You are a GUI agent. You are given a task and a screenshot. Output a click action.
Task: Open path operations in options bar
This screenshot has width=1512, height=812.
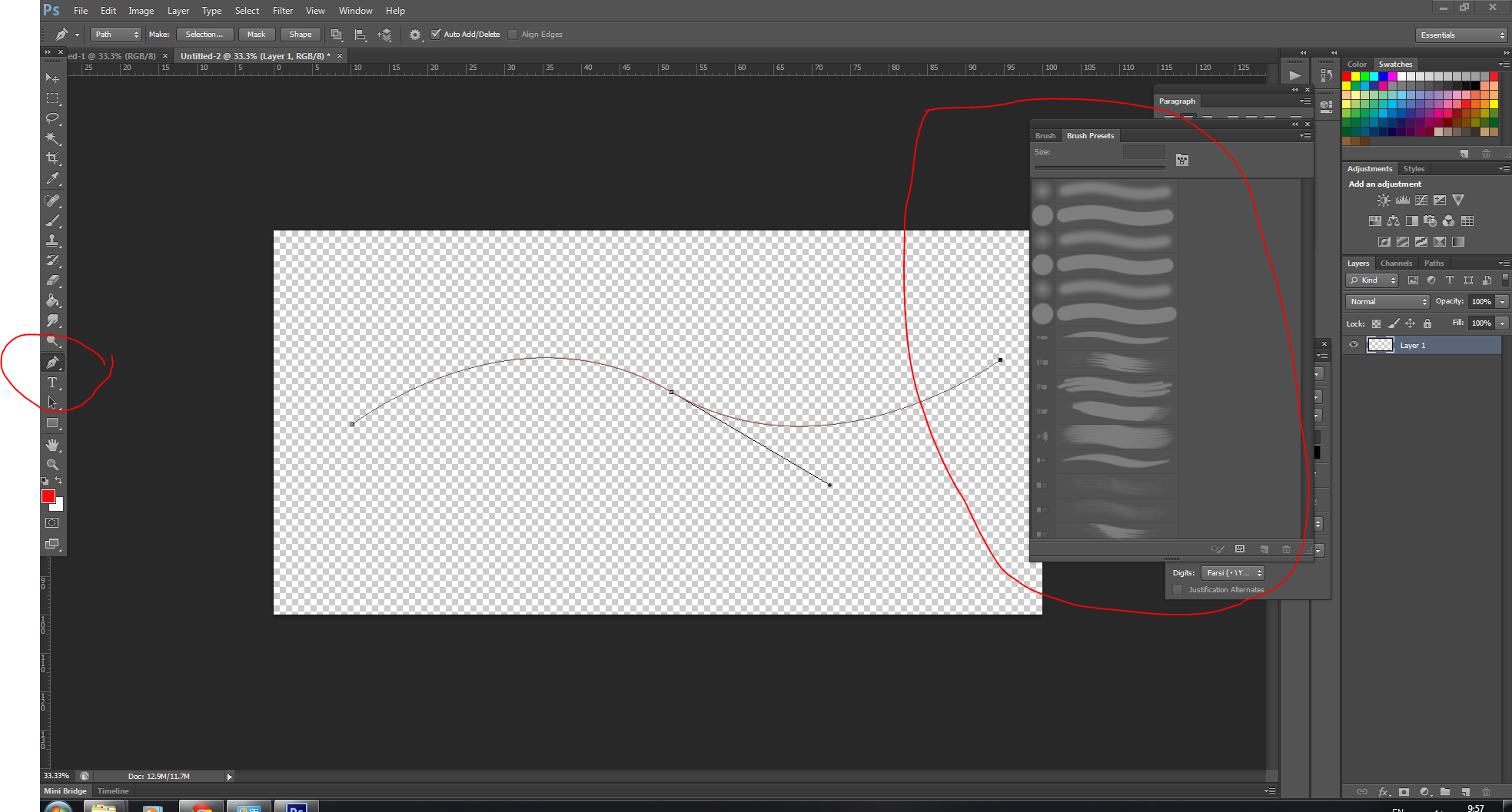coord(336,35)
